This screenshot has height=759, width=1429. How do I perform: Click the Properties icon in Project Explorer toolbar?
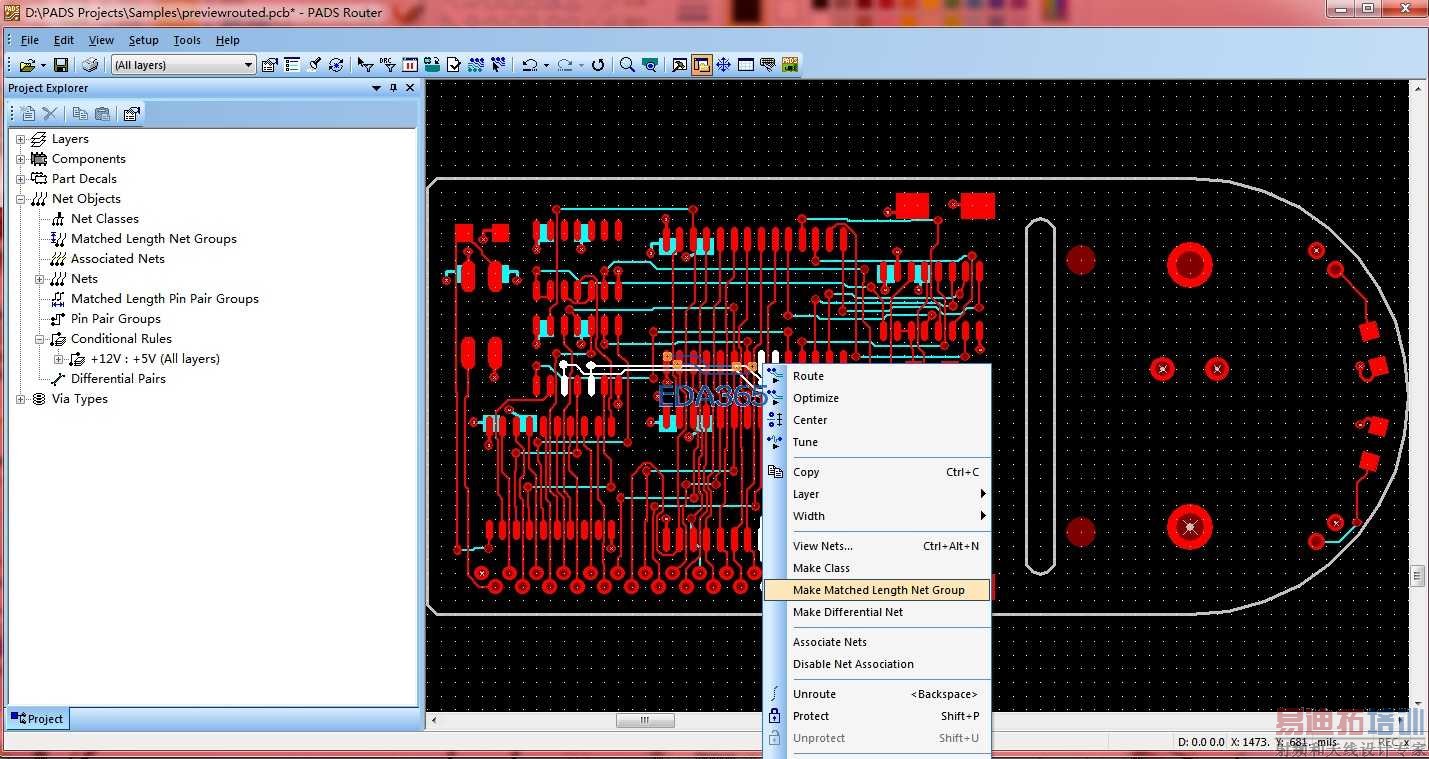click(x=131, y=114)
